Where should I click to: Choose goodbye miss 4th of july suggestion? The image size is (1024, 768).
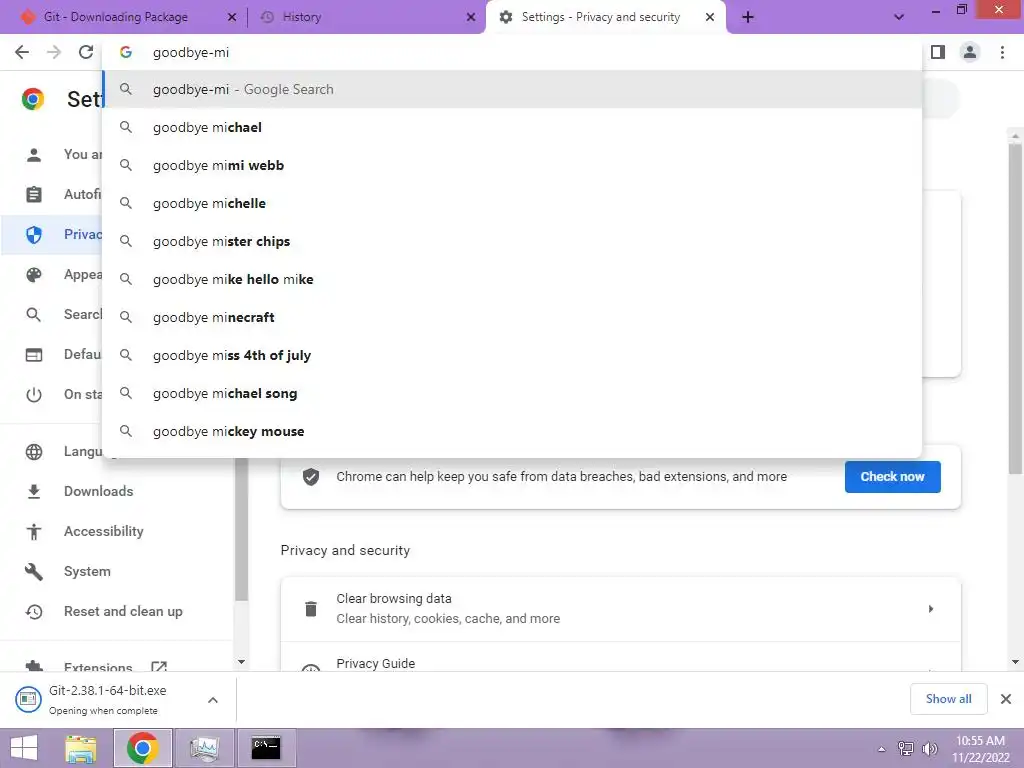tap(513, 355)
